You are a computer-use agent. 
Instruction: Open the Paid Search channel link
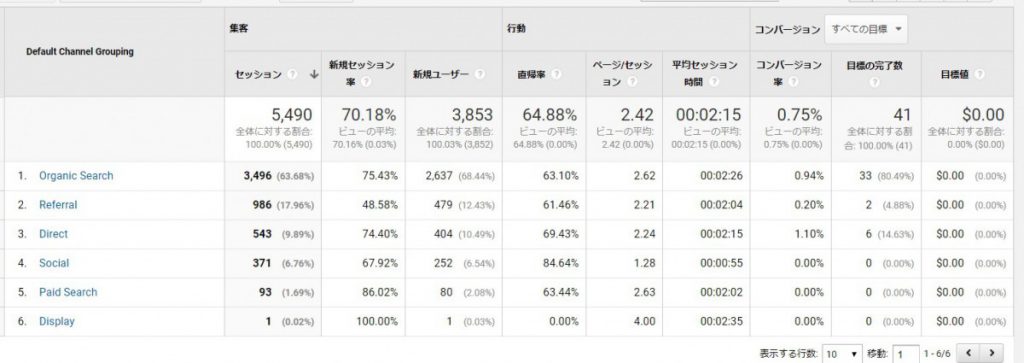tap(68, 292)
